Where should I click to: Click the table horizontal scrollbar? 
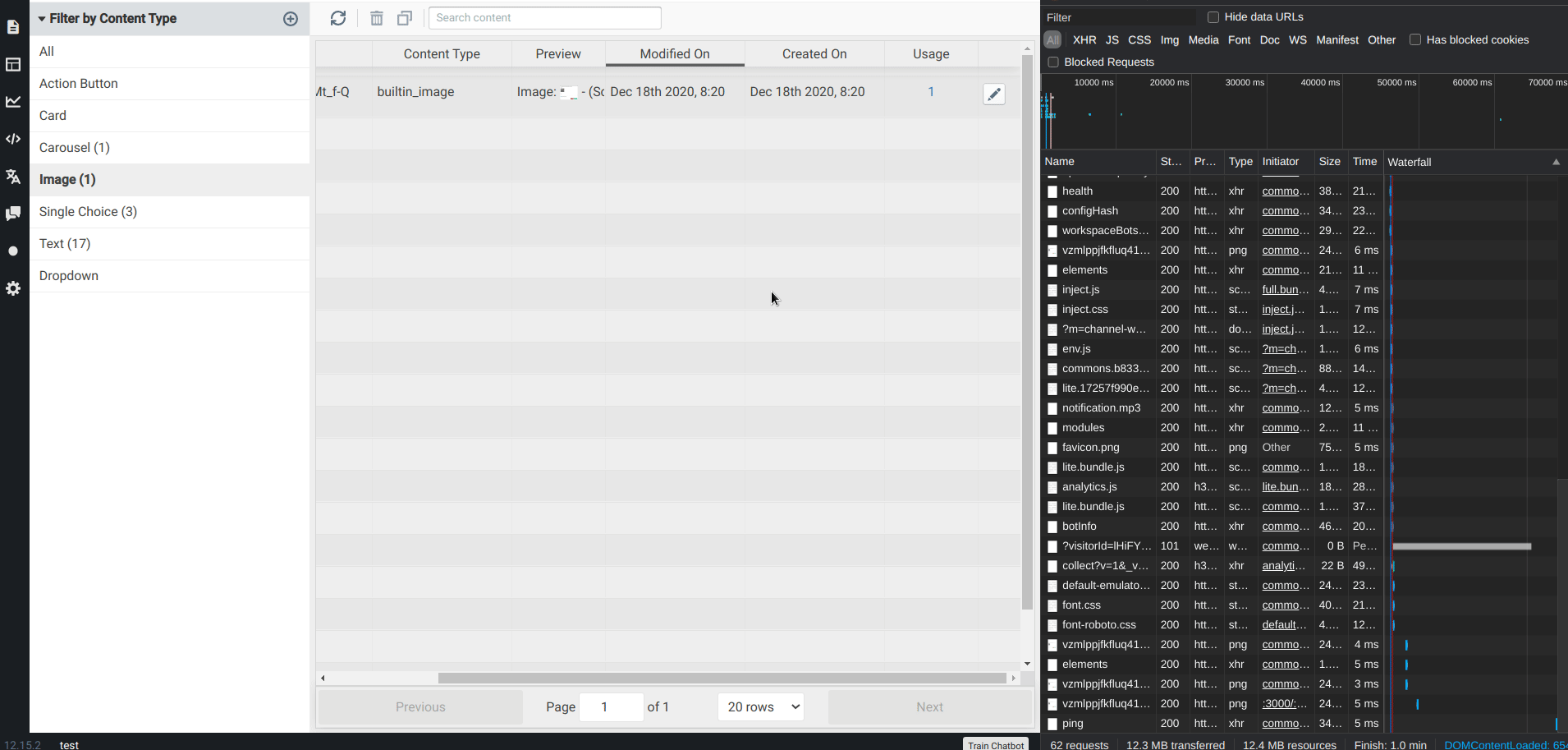pos(722,678)
